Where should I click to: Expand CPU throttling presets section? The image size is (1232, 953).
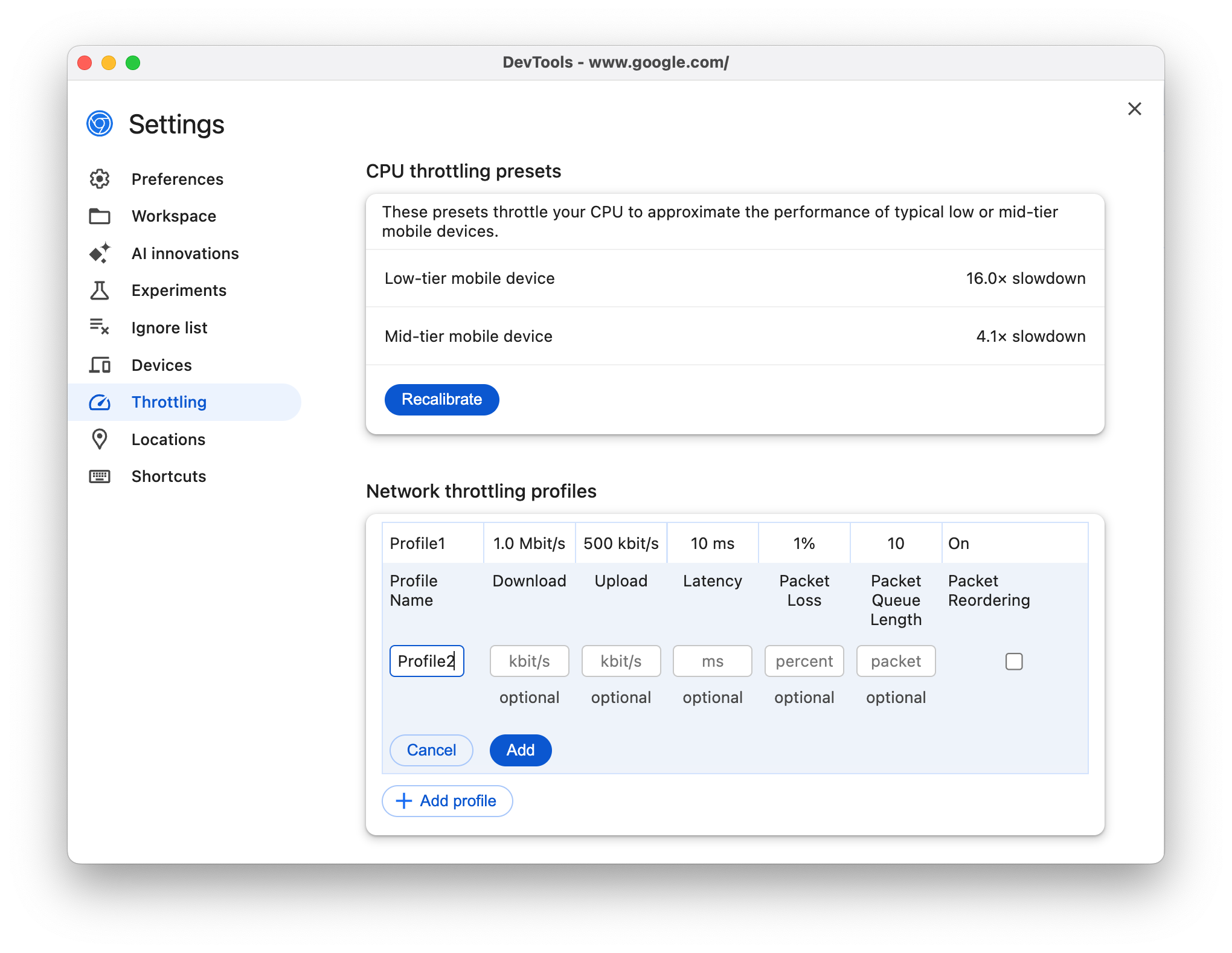pos(464,171)
